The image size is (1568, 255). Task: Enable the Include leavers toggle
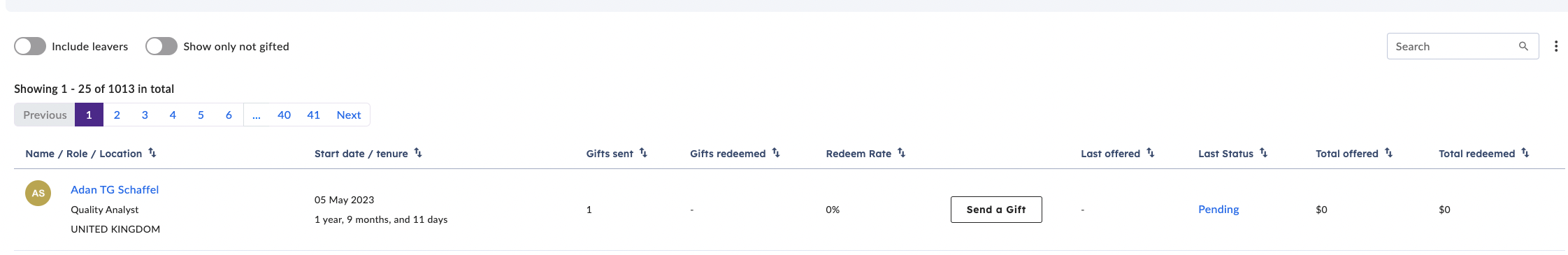(30, 46)
